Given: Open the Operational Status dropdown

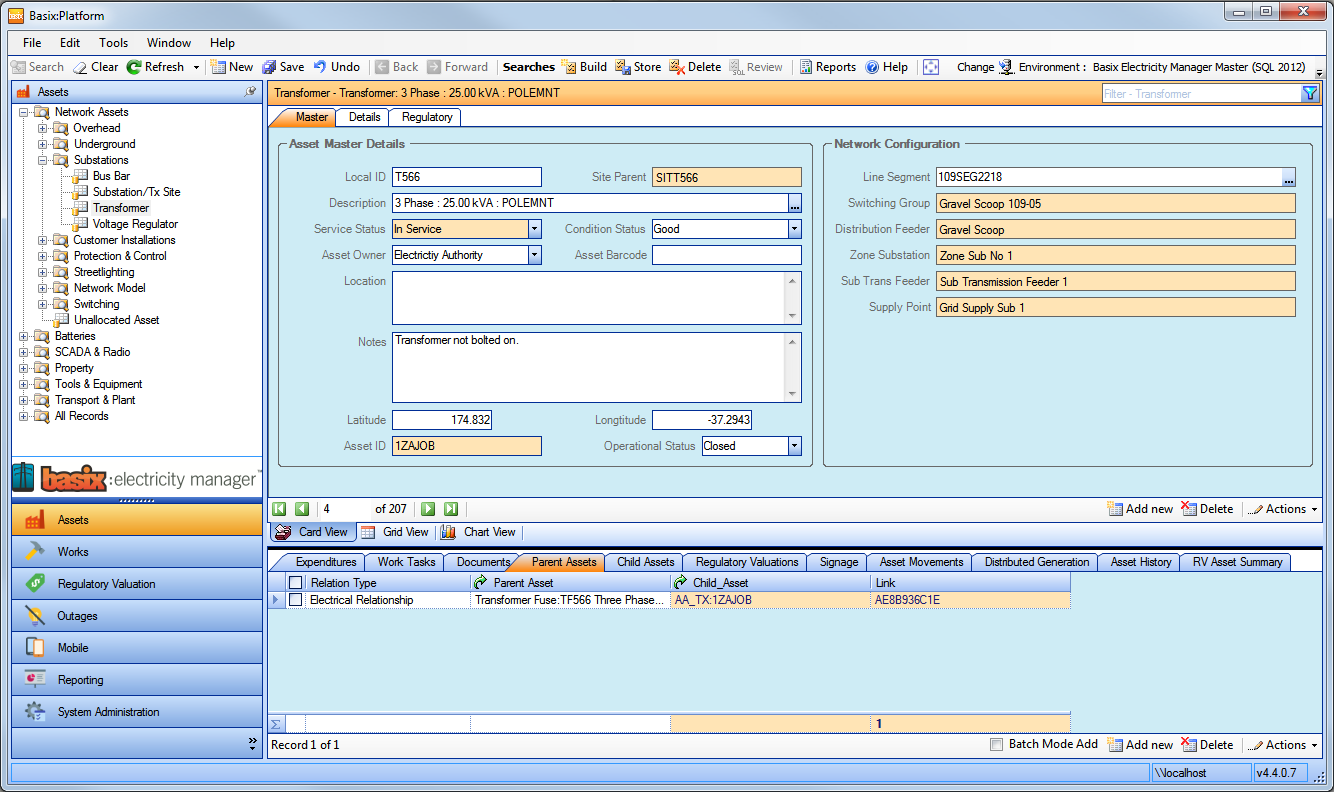Looking at the screenshot, I should click(x=796, y=445).
